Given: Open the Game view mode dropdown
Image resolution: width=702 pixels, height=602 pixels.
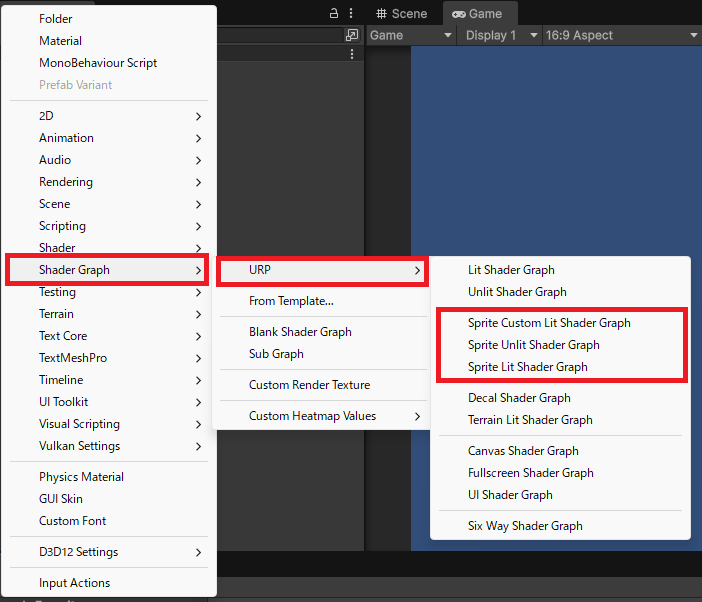Looking at the screenshot, I should pos(411,35).
